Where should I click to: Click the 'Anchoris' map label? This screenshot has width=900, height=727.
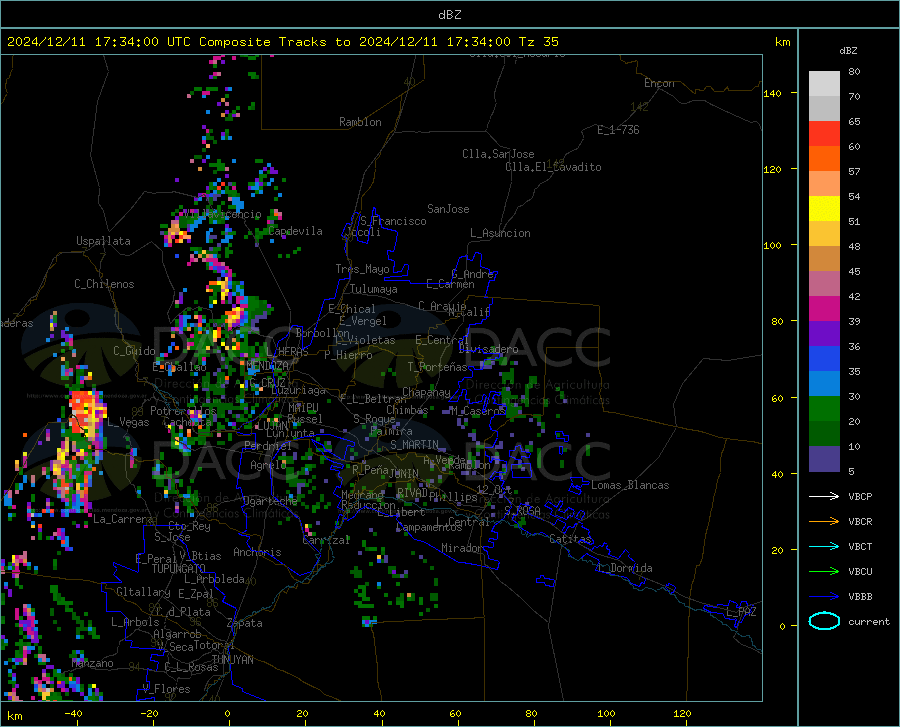[257, 552]
